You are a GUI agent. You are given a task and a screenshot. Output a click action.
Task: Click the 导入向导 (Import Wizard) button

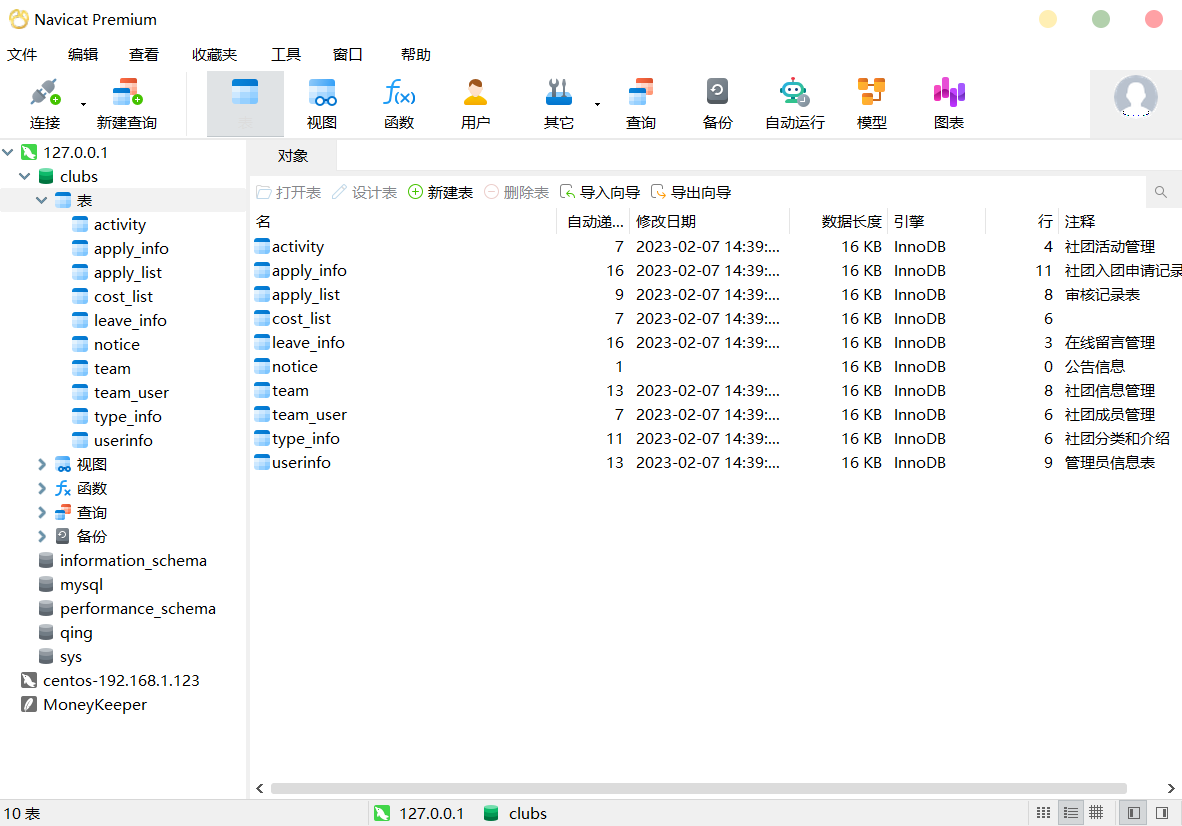tap(599, 192)
